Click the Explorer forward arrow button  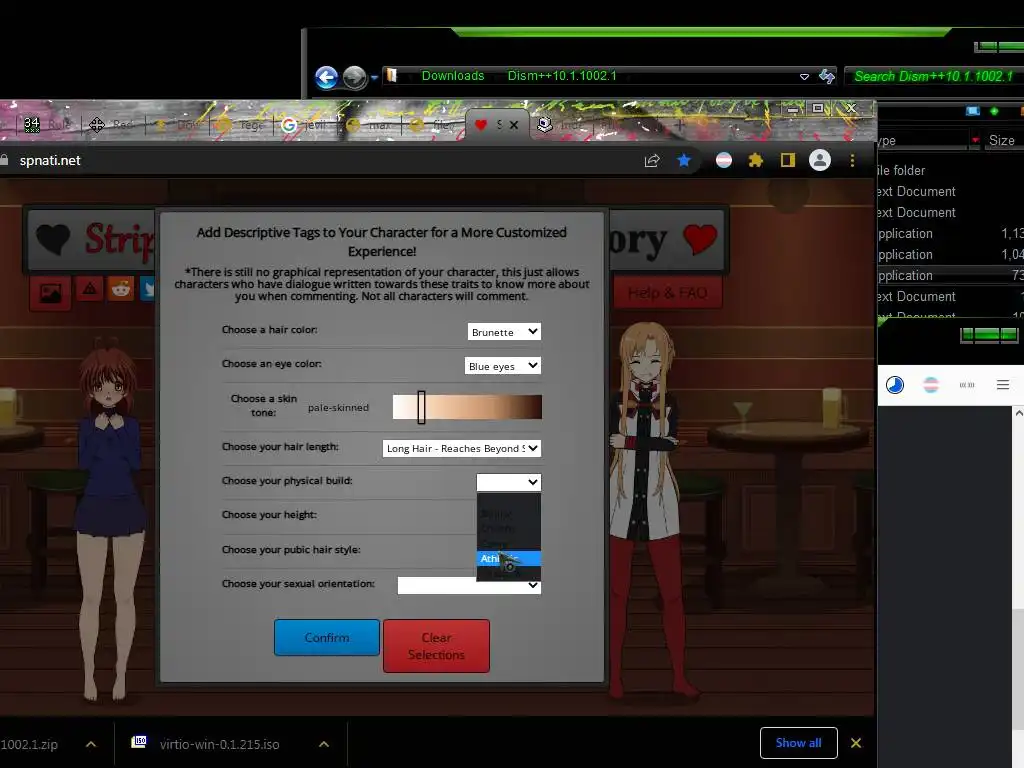coord(355,78)
